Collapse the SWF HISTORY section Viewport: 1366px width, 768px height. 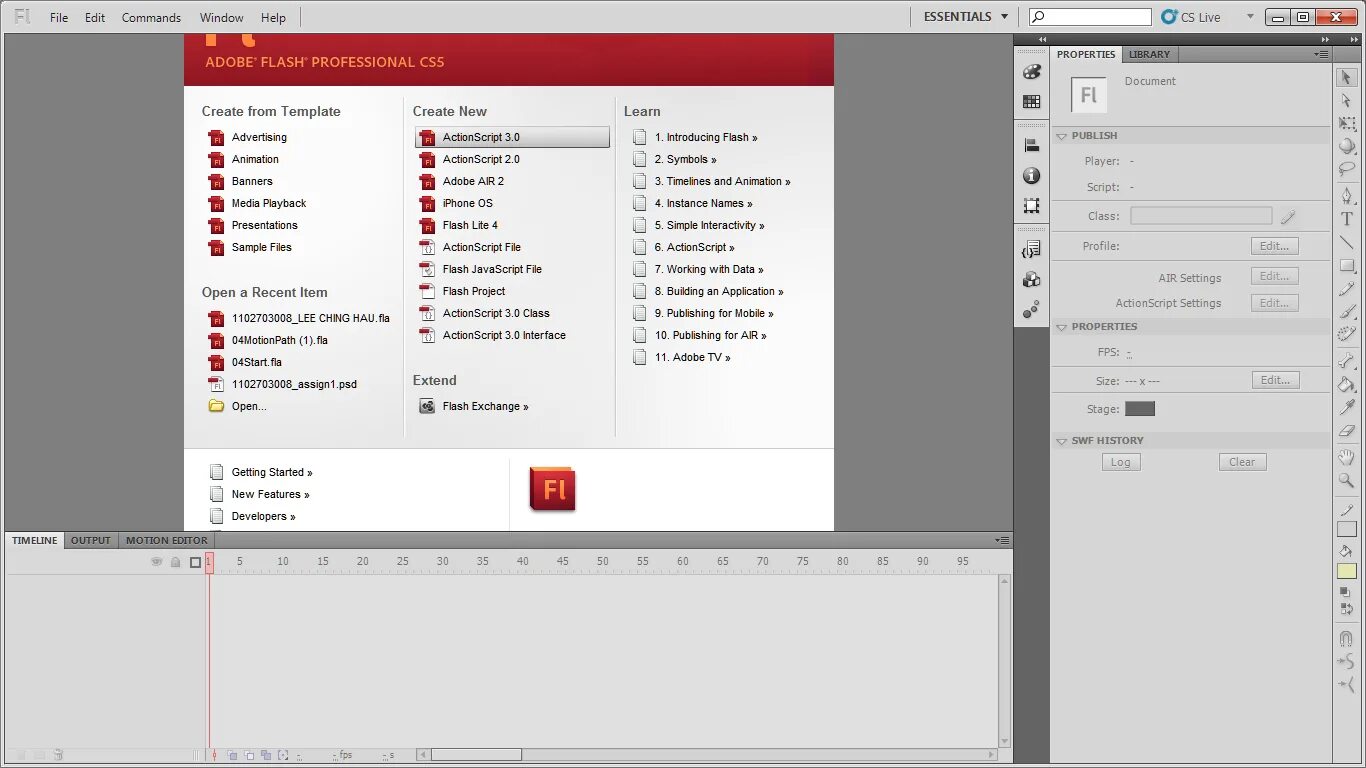[x=1062, y=441]
